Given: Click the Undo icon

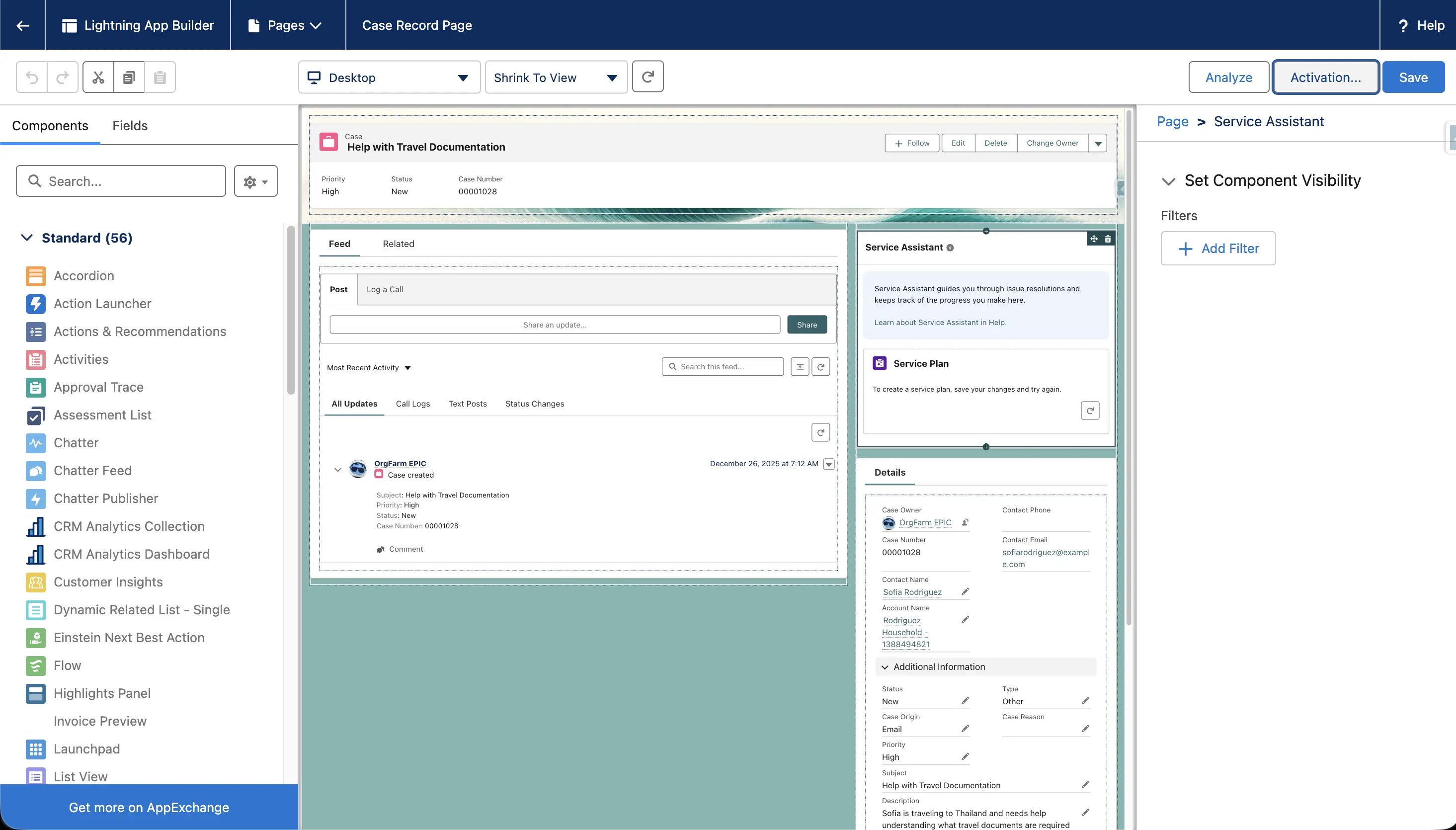Looking at the screenshot, I should pyautogui.click(x=32, y=77).
